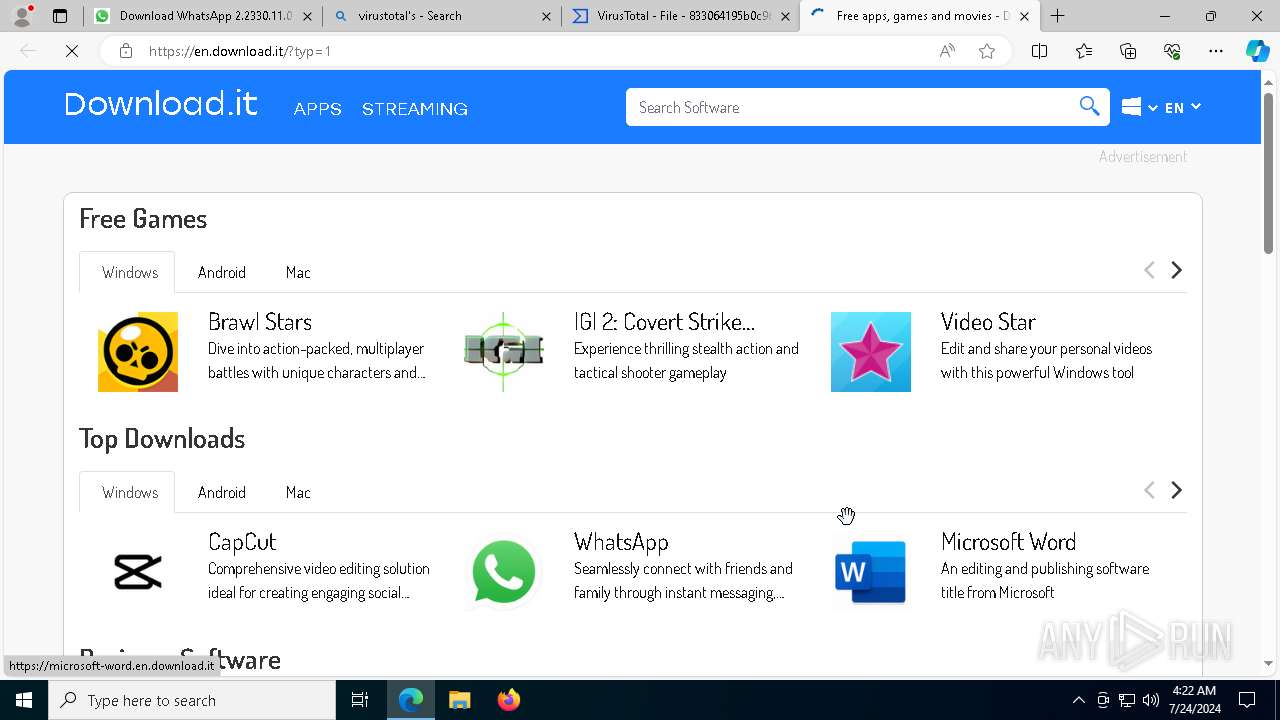Screen dimensions: 1280x720
Task: Show next Free Games items
Action: pos(1176,270)
